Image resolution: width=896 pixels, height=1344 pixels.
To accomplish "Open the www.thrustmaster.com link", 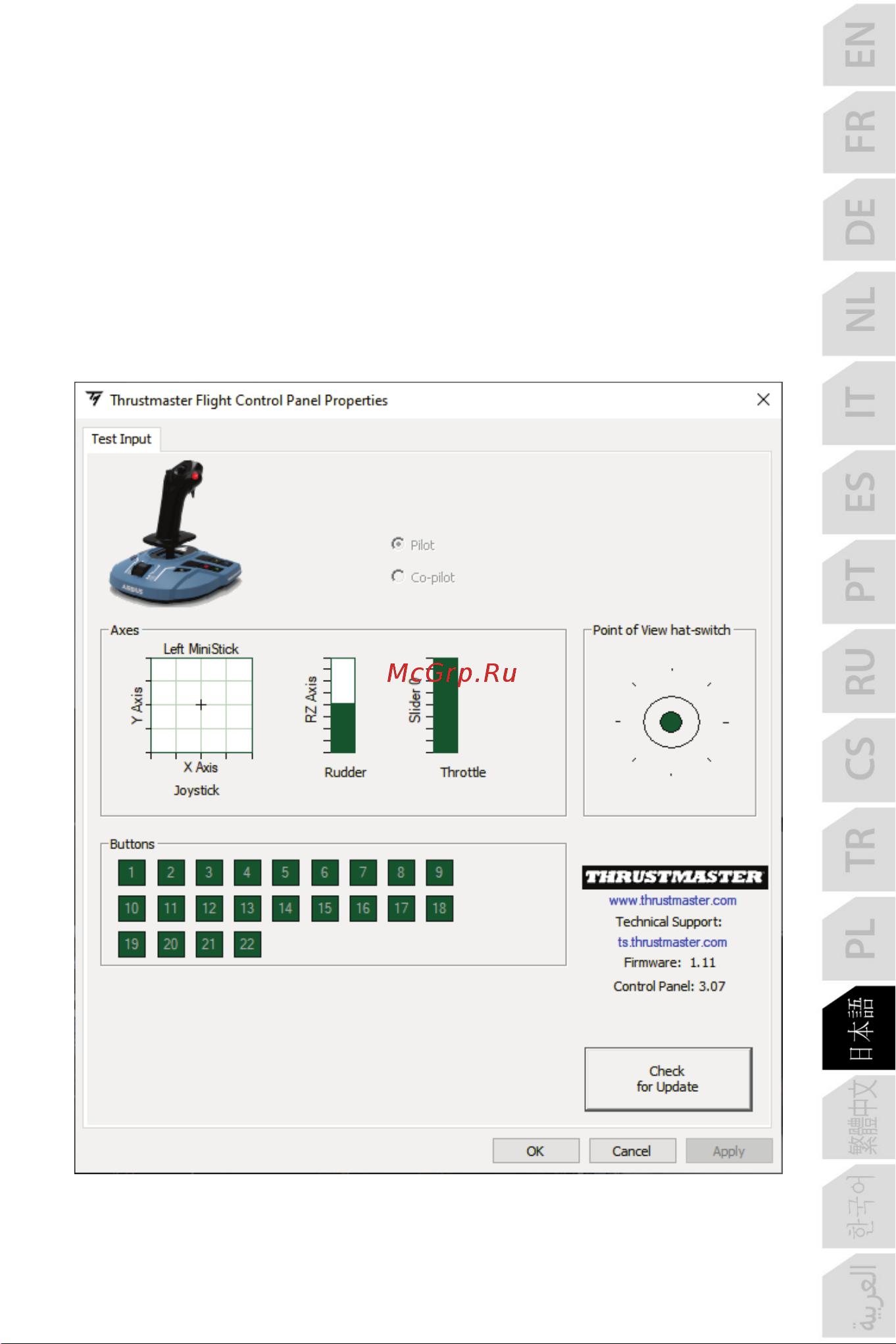I will tap(672, 900).
